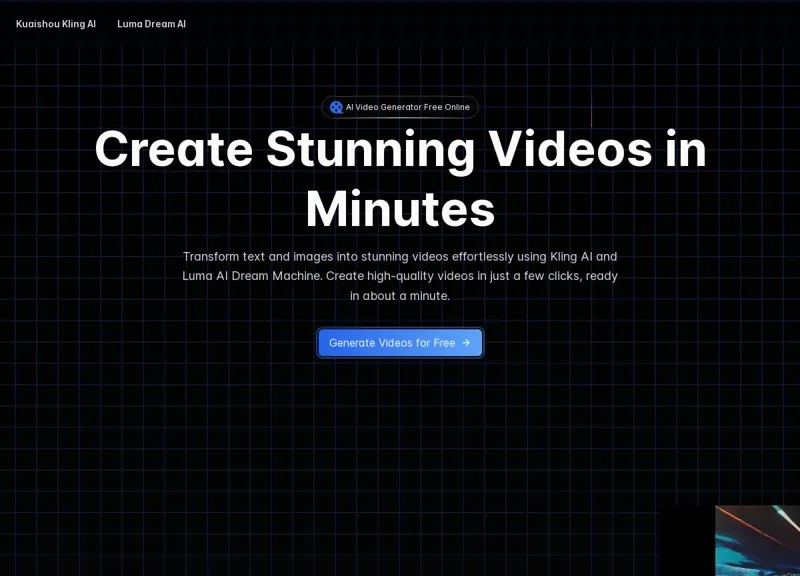Click the Create Stunning Videos in Minutes heading
800x576 pixels.
click(401, 179)
